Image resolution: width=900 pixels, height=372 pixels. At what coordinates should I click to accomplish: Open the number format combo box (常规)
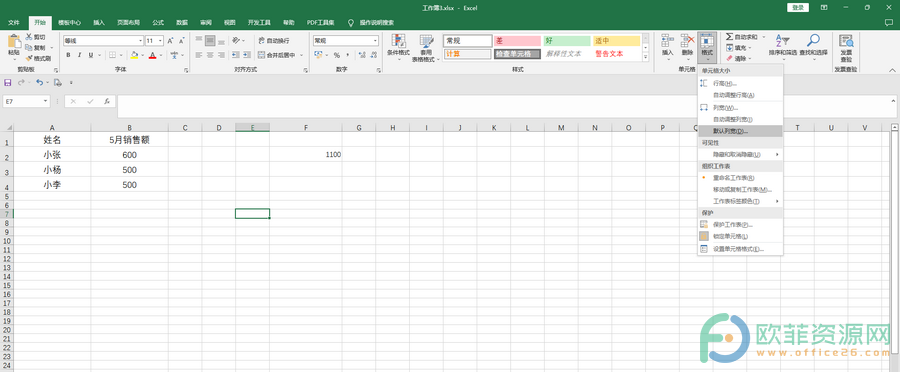(346, 41)
